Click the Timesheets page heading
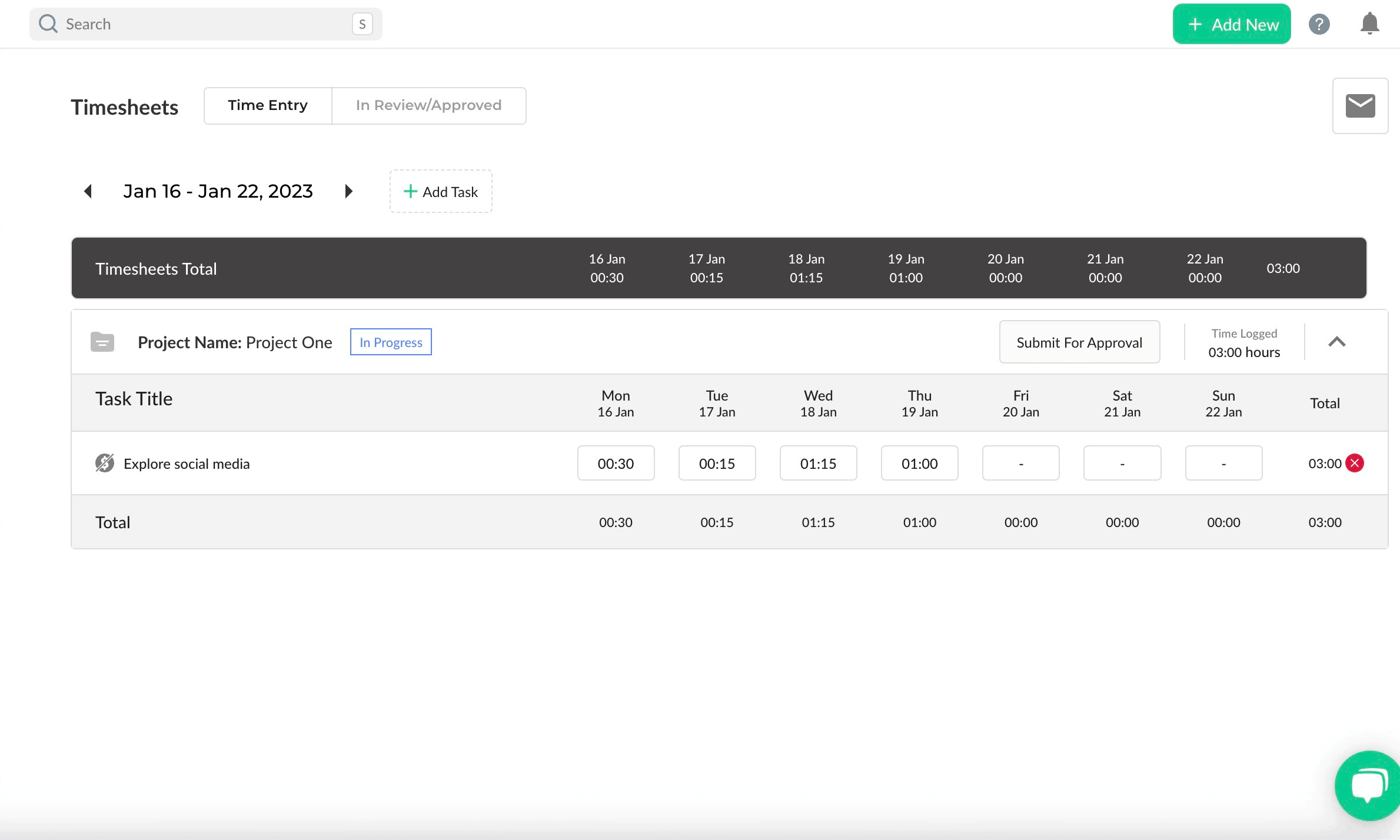The image size is (1400, 840). (x=124, y=107)
